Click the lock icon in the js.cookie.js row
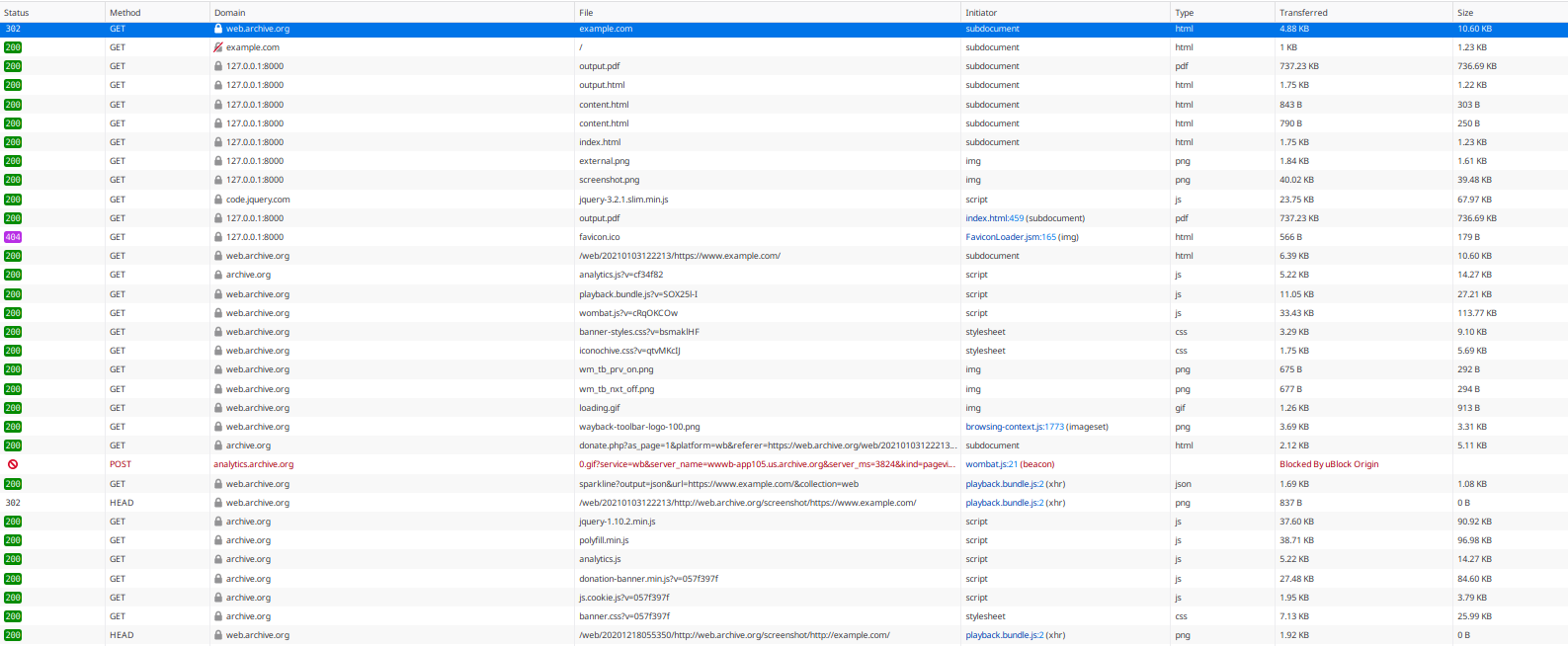The width and height of the screenshot is (1568, 646). click(x=218, y=598)
